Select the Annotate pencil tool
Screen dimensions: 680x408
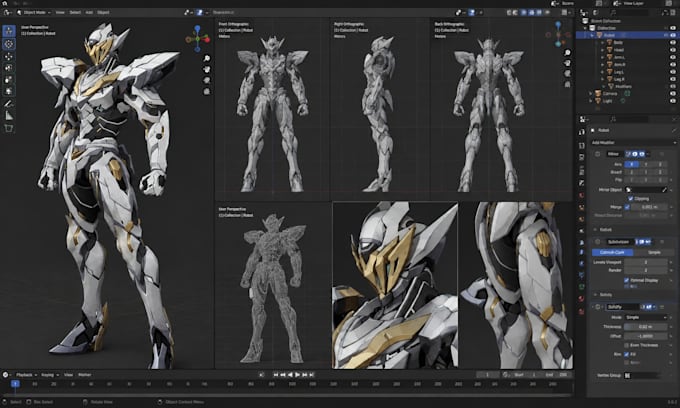9,104
